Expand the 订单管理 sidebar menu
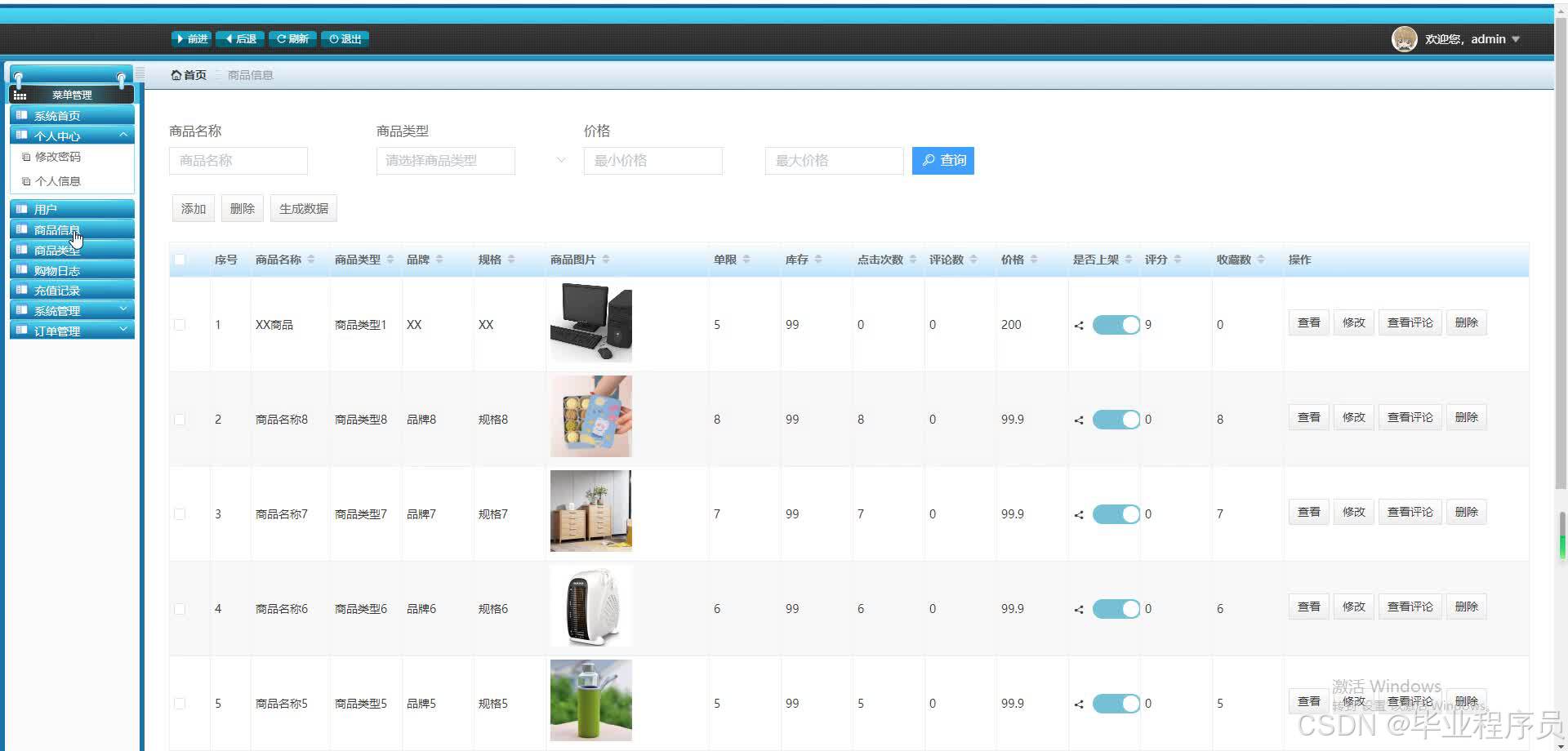Image resolution: width=1568 pixels, height=751 pixels. pyautogui.click(x=72, y=331)
